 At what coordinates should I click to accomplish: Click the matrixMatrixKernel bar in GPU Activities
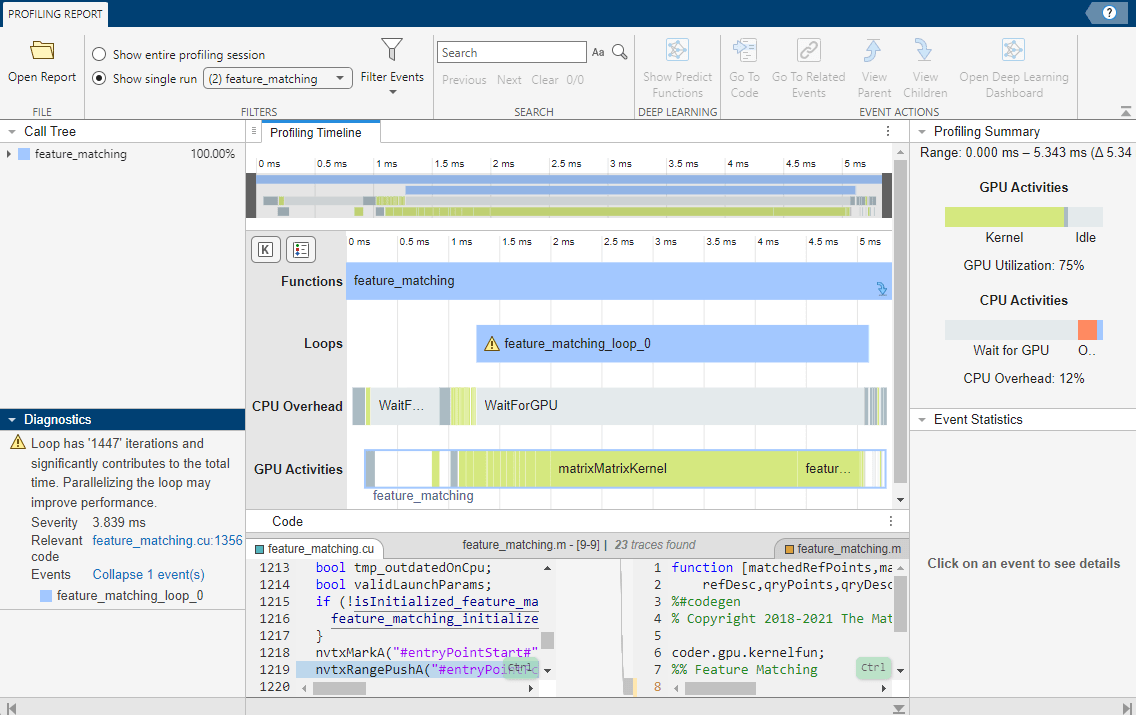tap(612, 469)
